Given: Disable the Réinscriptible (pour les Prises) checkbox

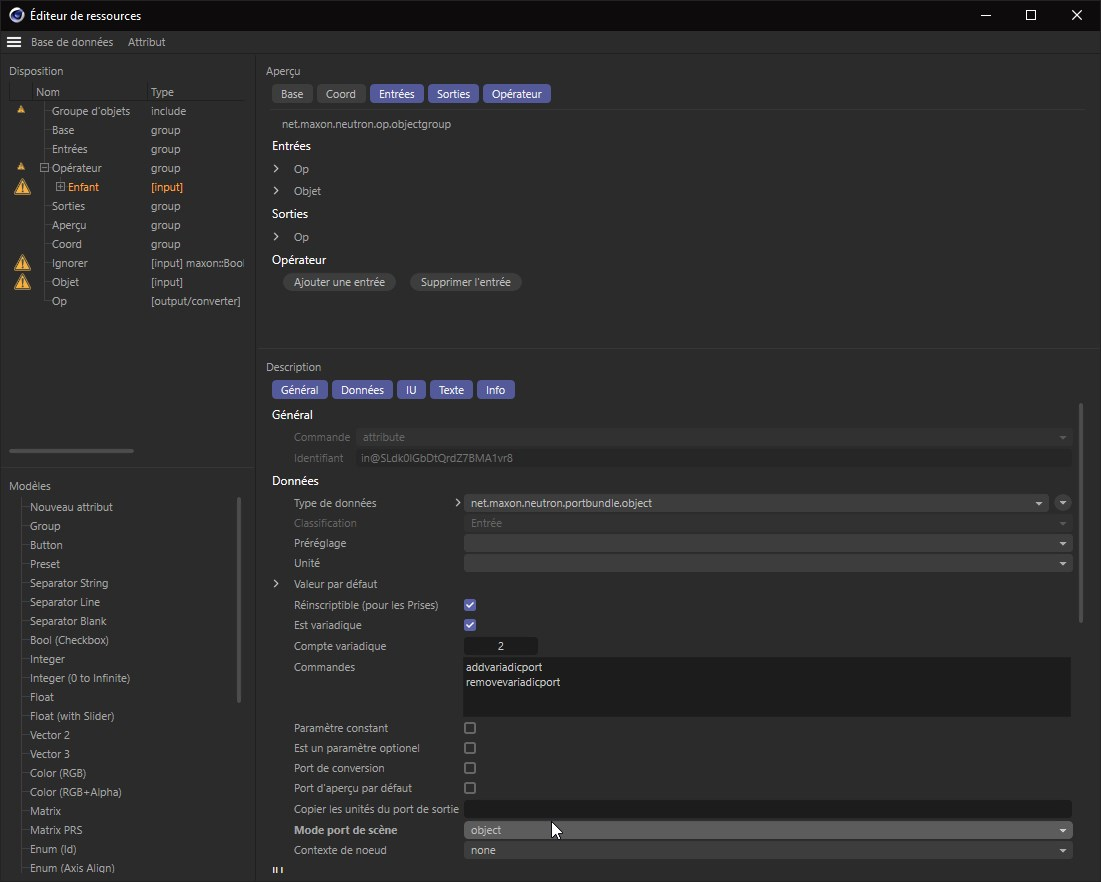Looking at the screenshot, I should click(x=470, y=605).
